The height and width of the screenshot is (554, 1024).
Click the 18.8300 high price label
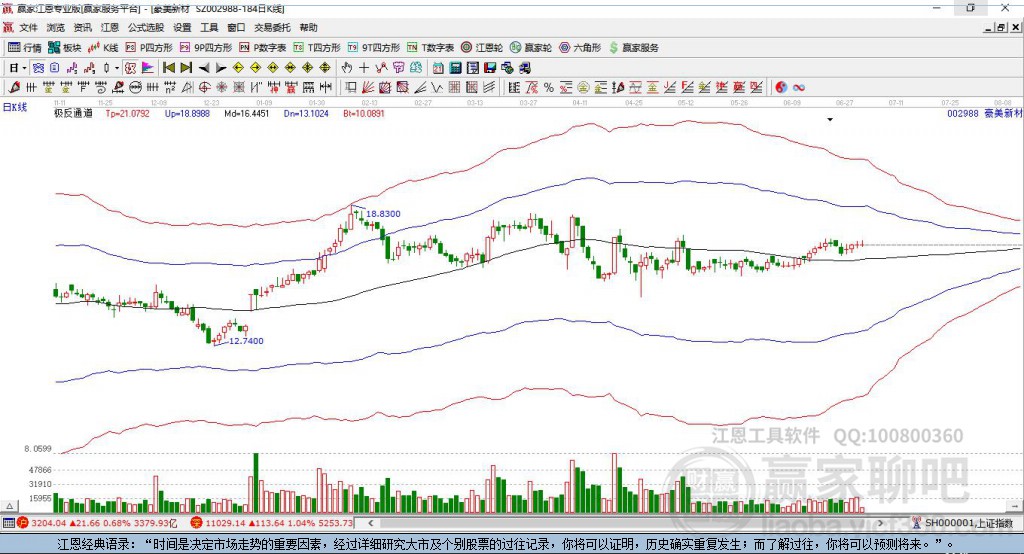383,214
